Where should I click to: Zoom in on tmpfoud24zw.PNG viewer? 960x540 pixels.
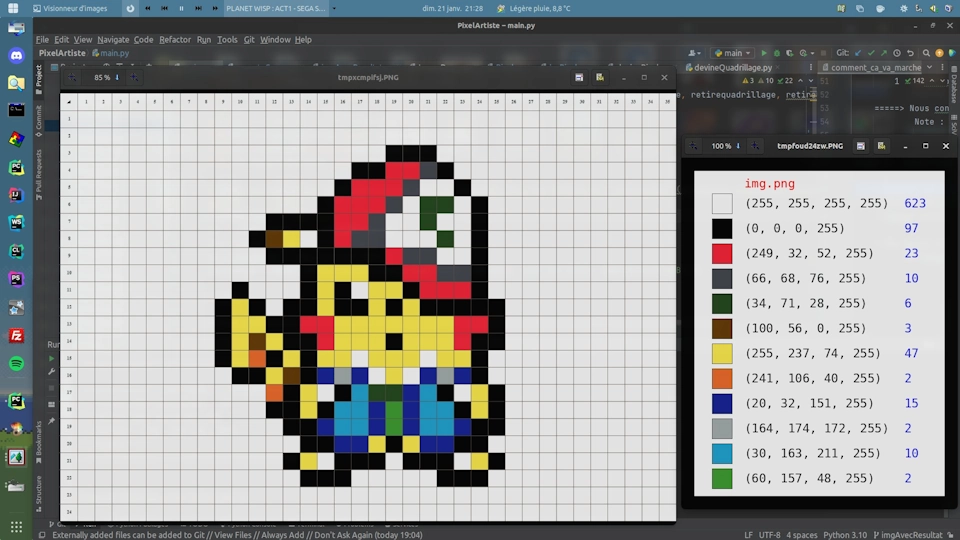pos(755,146)
